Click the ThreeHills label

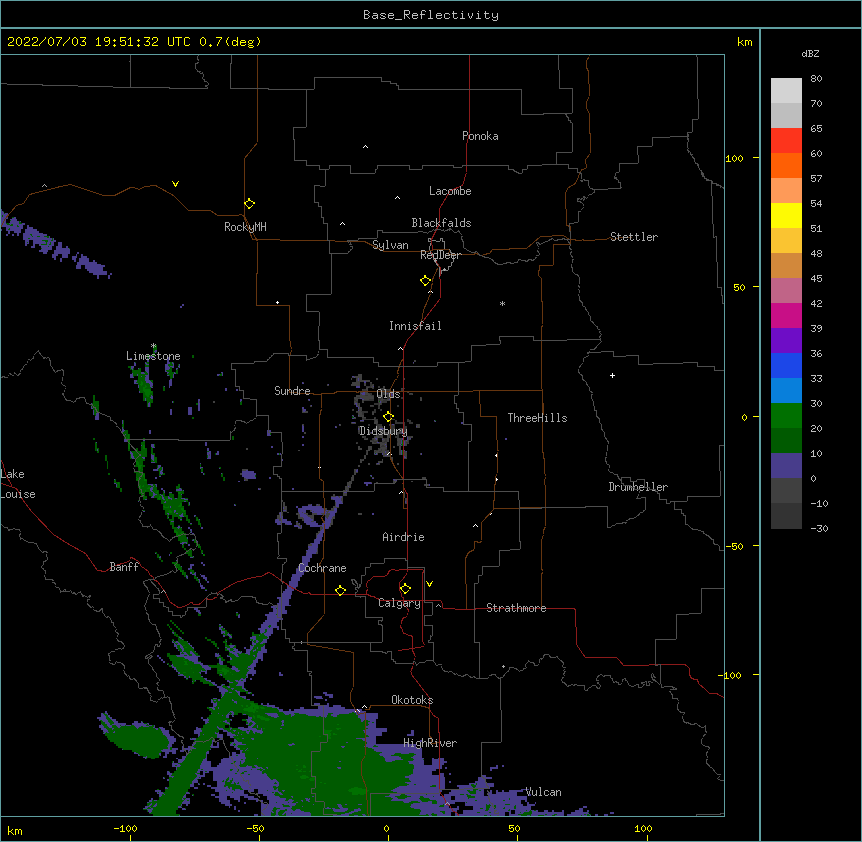(x=537, y=418)
